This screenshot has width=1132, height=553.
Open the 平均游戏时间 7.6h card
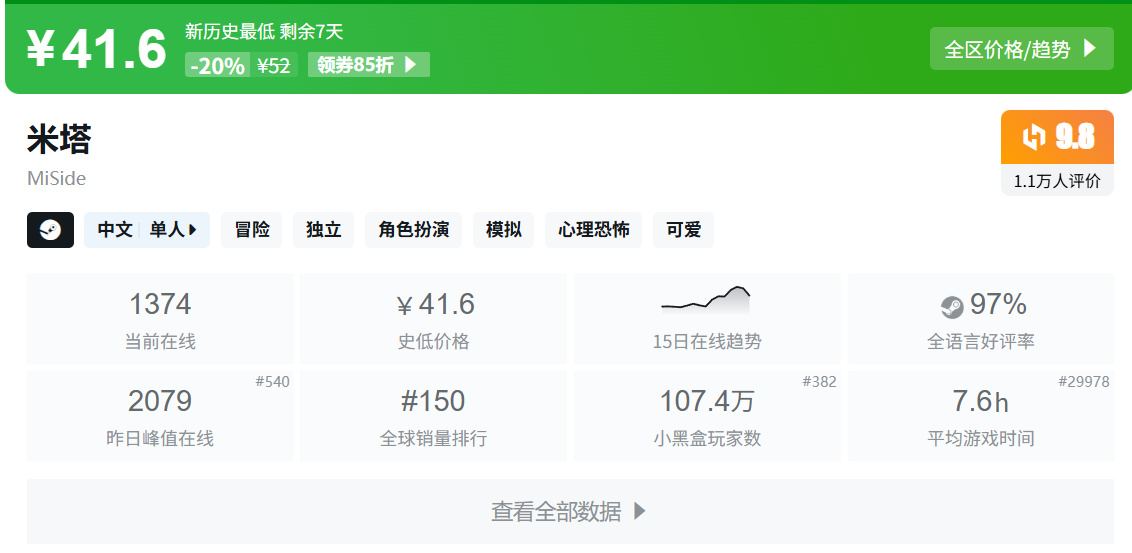(x=980, y=416)
